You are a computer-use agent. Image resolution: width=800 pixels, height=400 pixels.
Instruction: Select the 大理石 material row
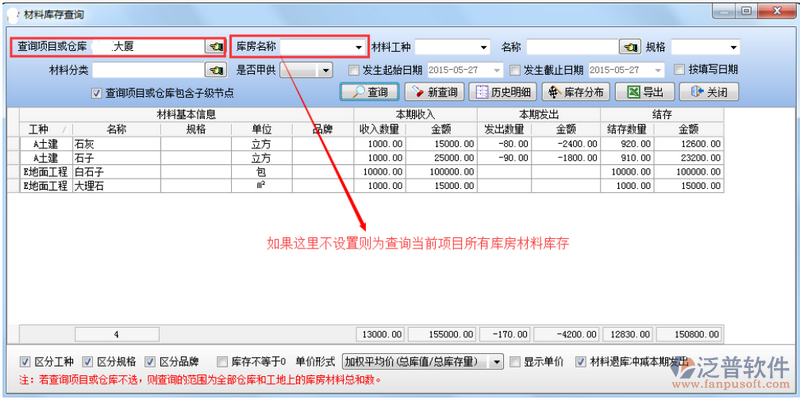coord(116,186)
